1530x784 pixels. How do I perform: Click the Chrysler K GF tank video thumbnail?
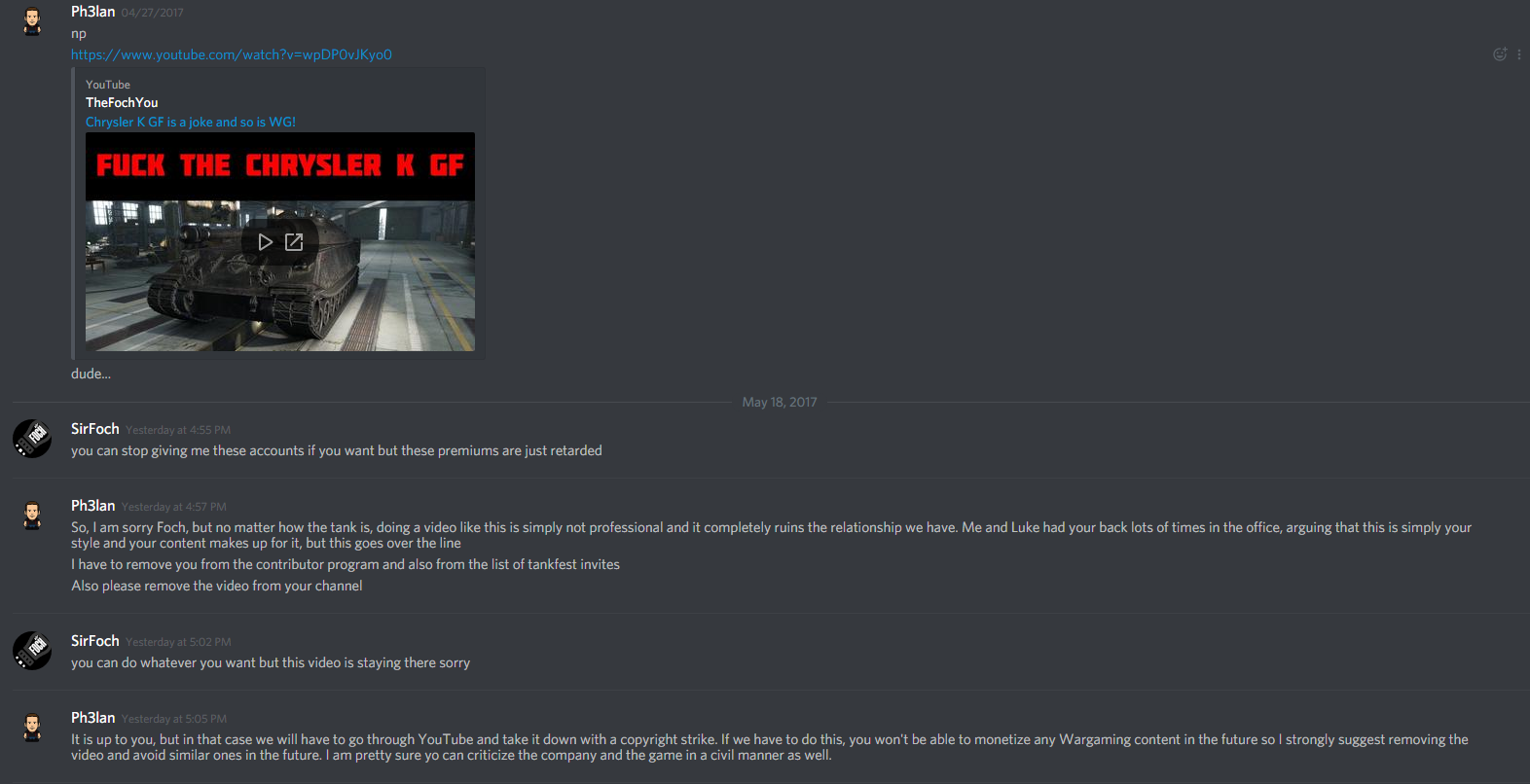pyautogui.click(x=280, y=241)
